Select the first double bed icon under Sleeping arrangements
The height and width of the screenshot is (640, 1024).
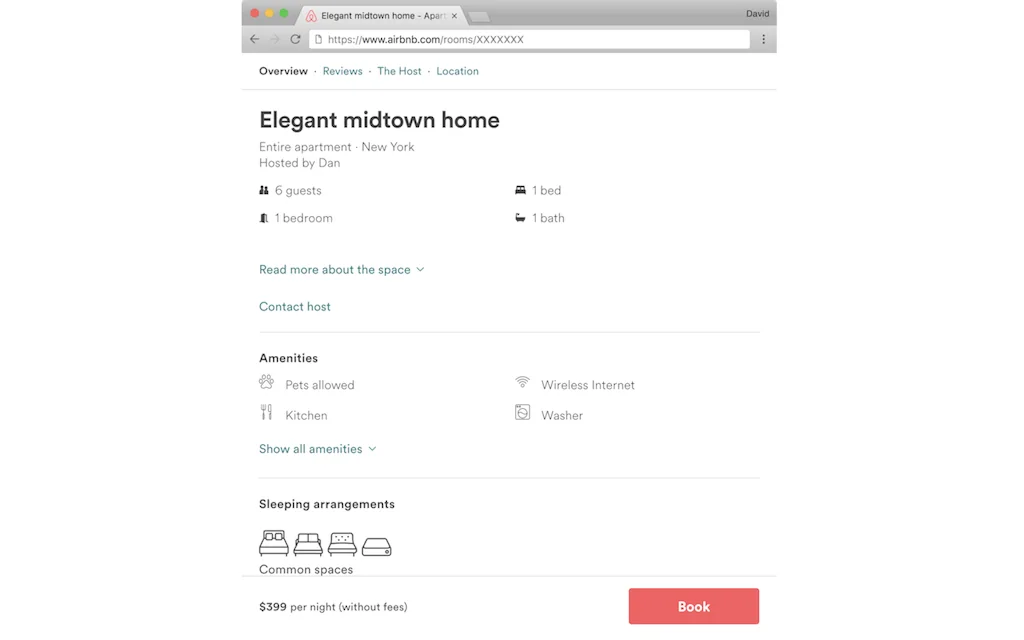272,542
